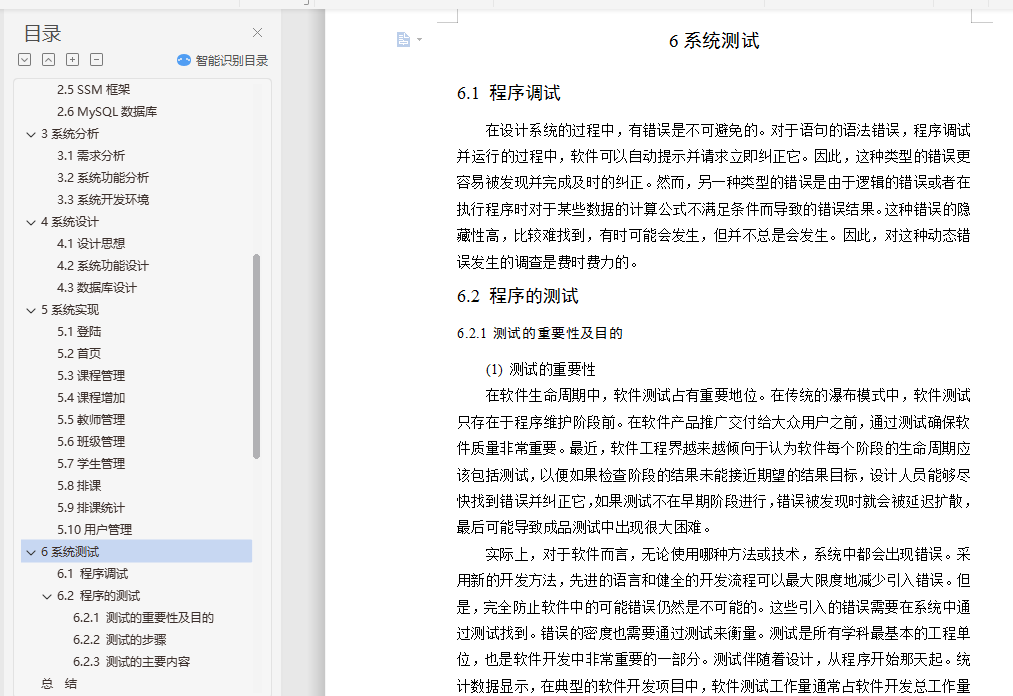
Task: Navigate to 5.7 学生管理
Action: click(x=90, y=463)
